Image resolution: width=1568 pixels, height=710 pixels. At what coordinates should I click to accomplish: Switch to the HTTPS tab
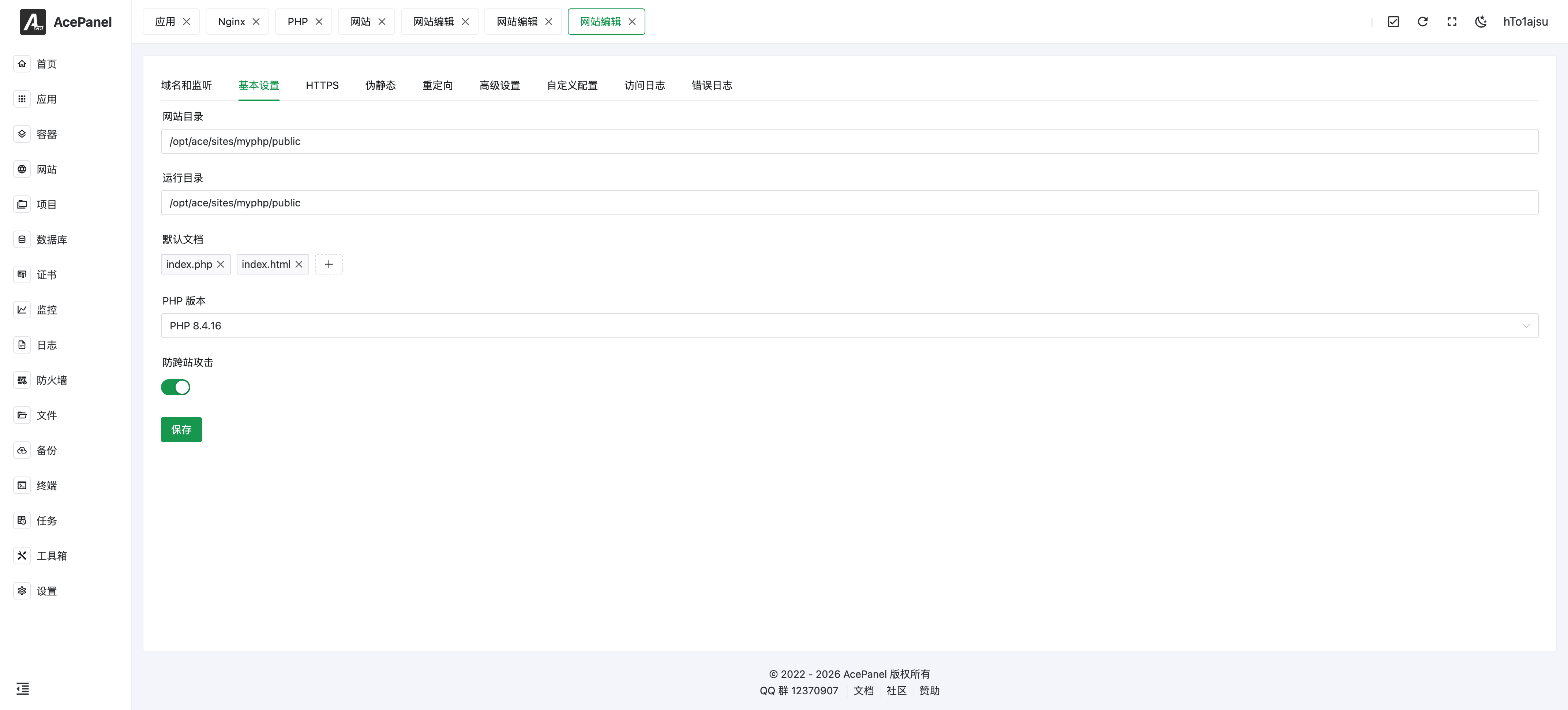(322, 85)
